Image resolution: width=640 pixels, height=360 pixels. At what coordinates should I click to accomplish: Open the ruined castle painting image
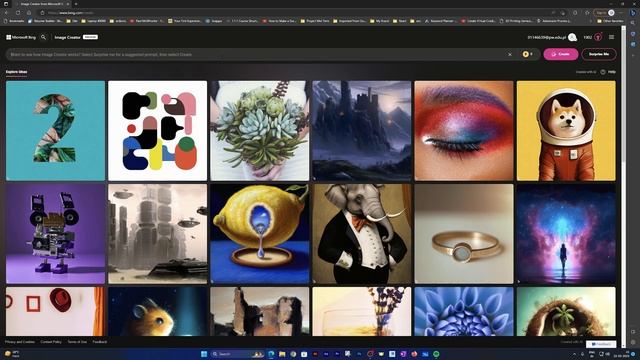(x=260, y=311)
